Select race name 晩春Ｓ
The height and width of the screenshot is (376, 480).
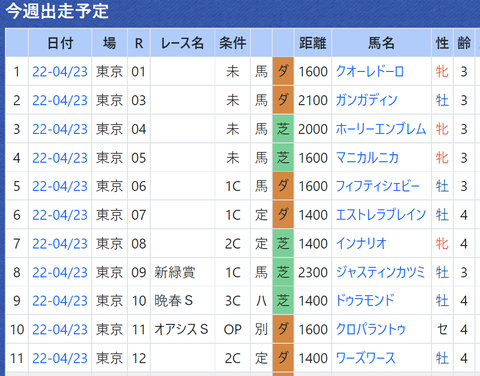(174, 301)
